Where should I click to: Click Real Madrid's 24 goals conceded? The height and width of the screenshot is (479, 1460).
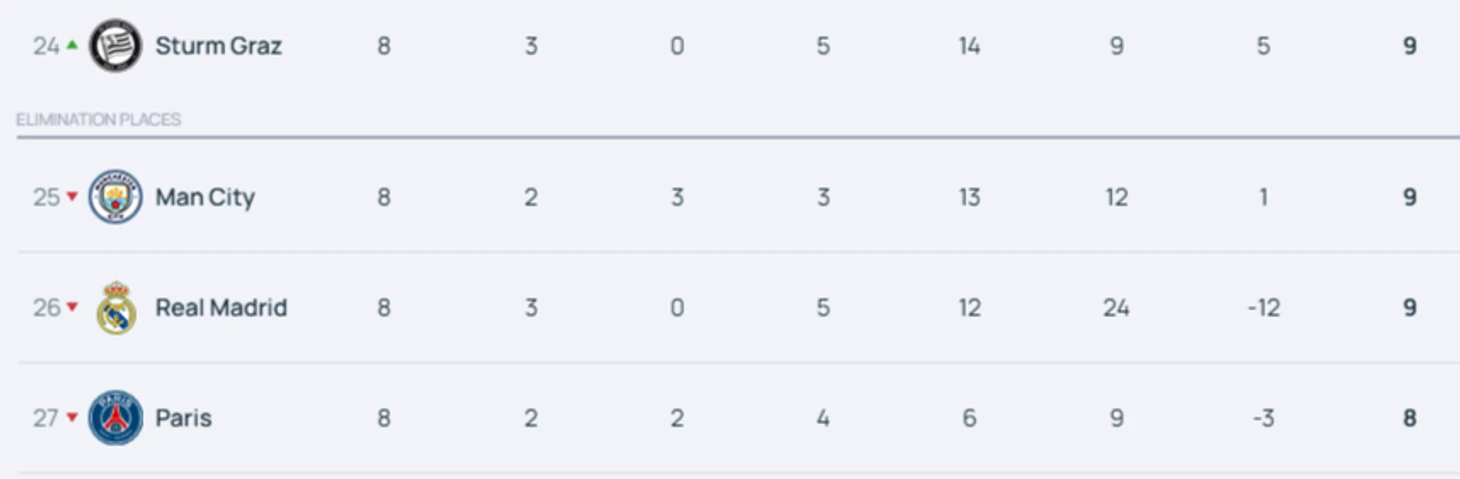click(1116, 307)
